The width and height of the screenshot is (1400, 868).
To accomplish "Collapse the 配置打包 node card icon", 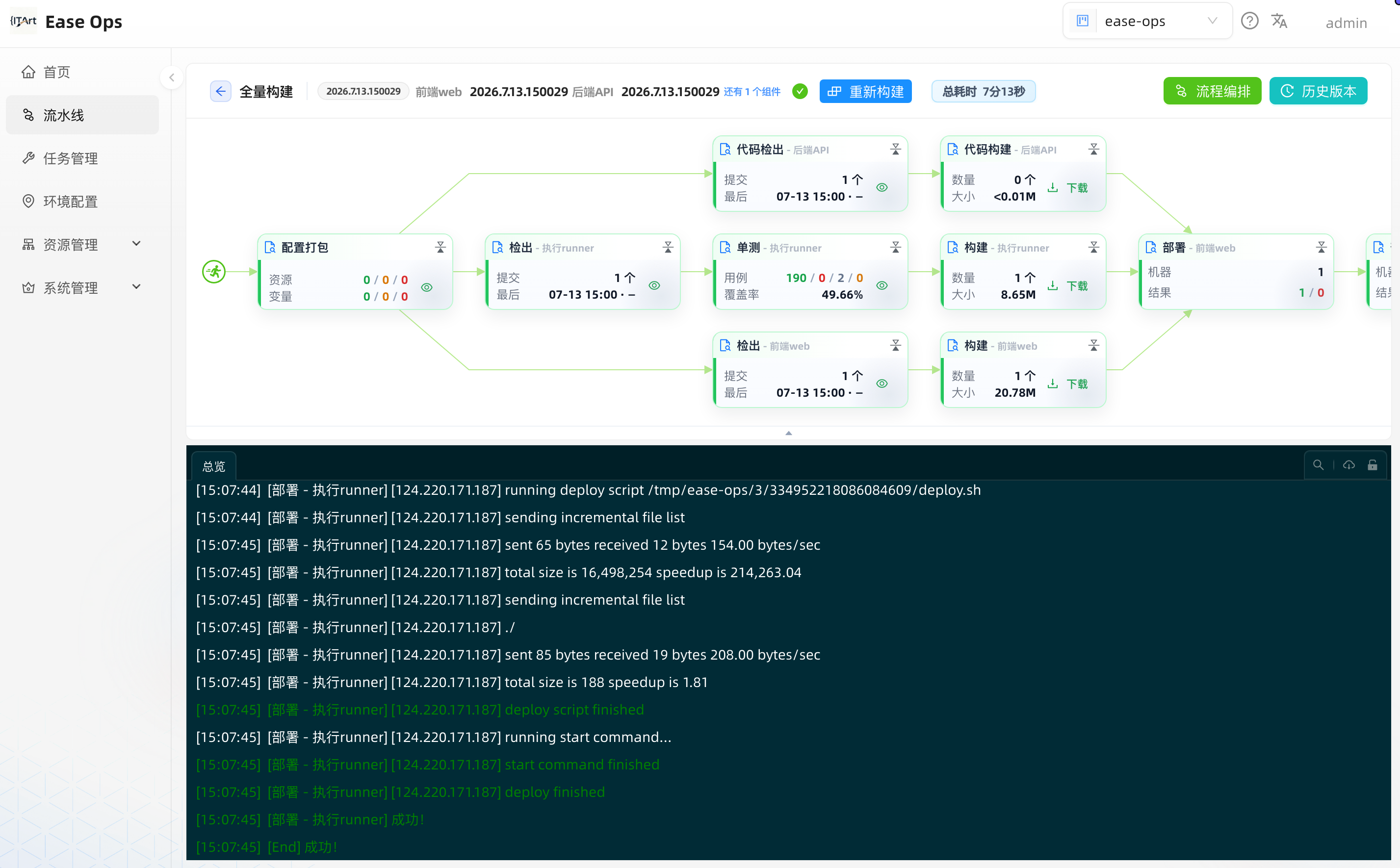I will click(441, 248).
